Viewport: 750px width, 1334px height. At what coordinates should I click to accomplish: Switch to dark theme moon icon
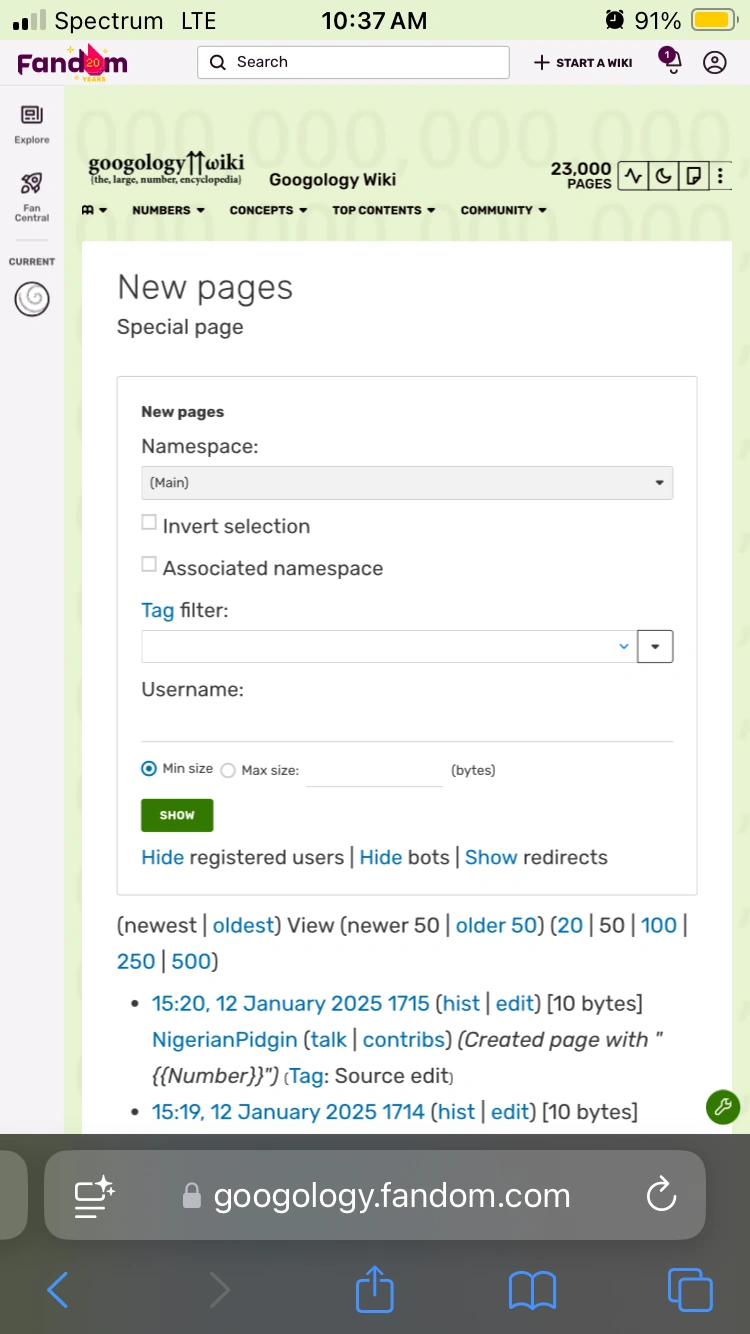pyautogui.click(x=662, y=176)
